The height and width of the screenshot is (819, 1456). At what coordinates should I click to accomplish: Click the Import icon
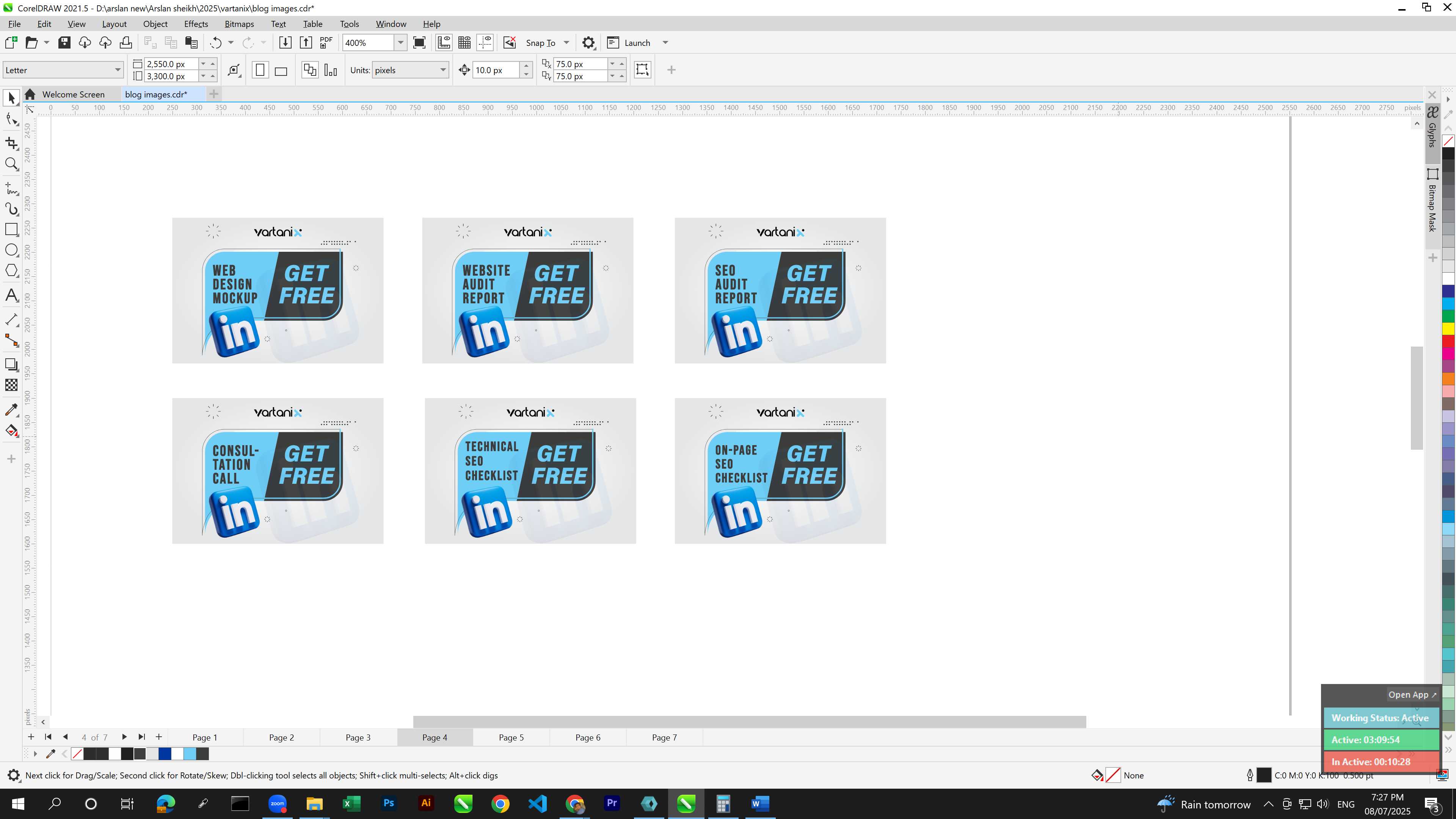[x=286, y=42]
